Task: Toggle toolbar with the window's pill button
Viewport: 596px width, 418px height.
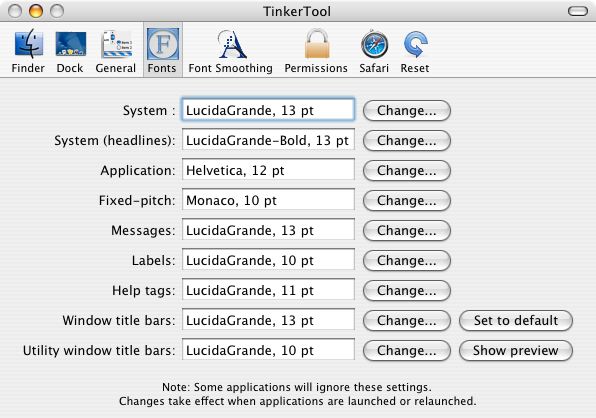Action: coord(578,11)
